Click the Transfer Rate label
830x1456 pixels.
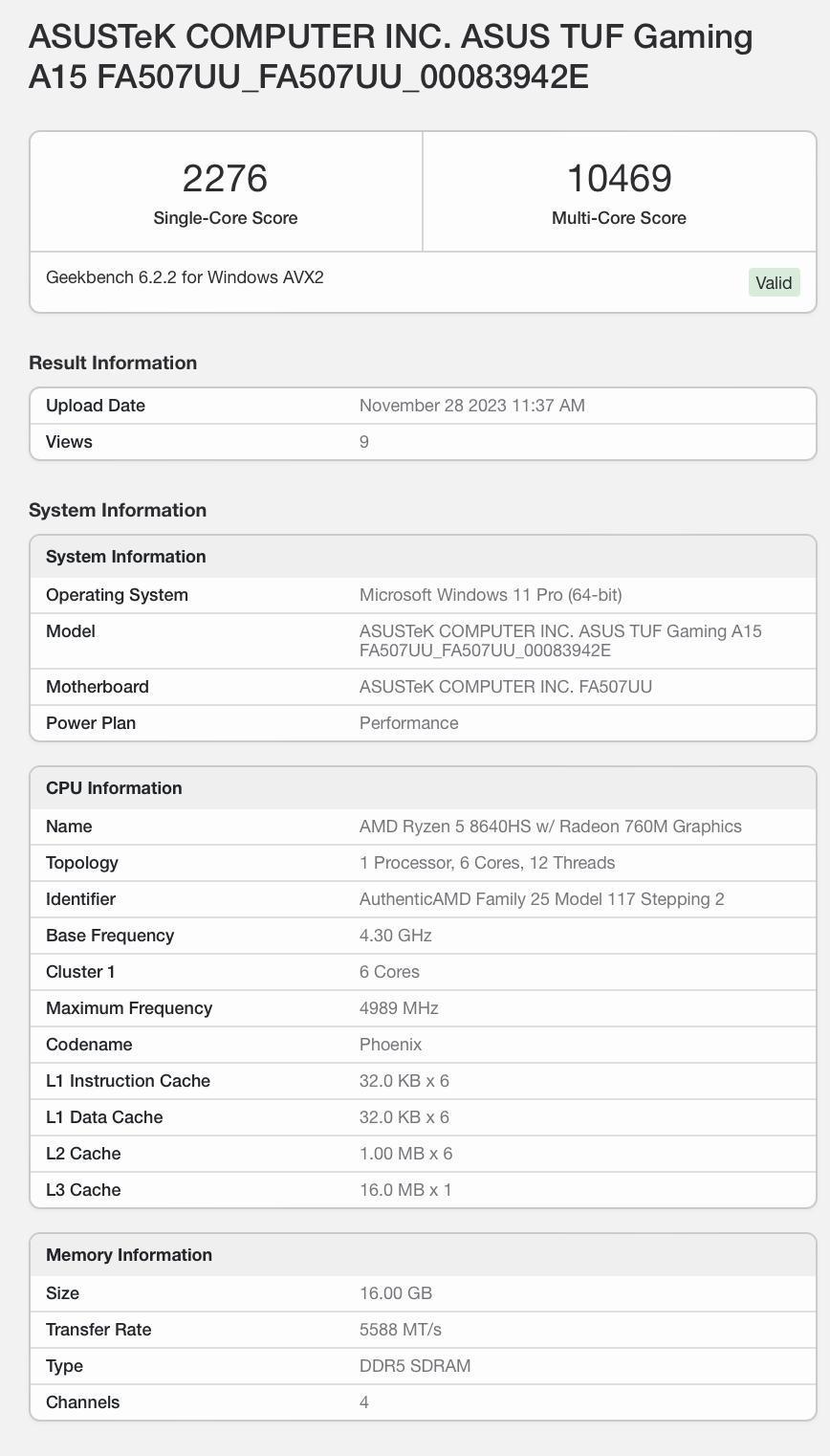[x=98, y=1330]
